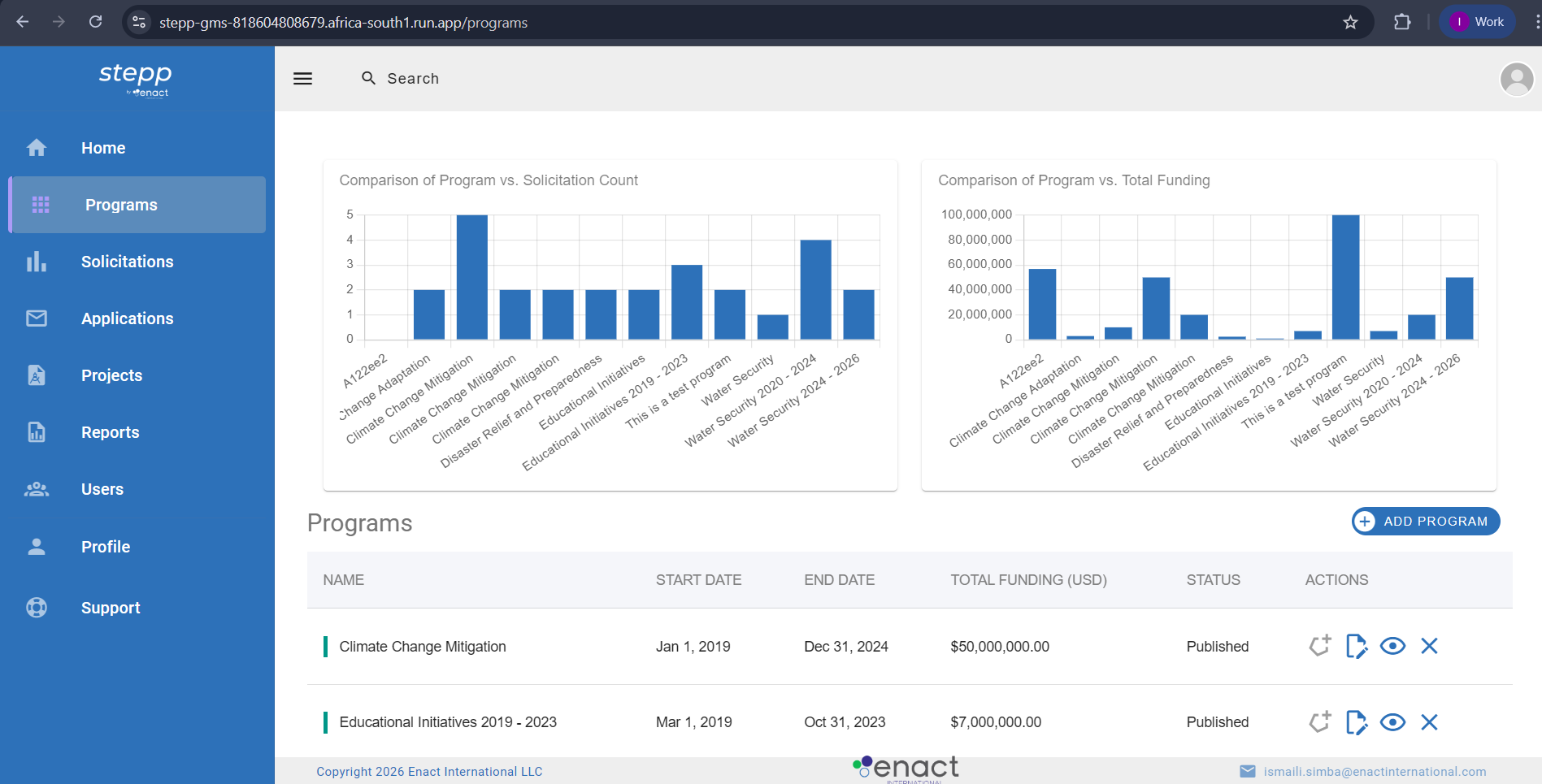
Task: Open browser extensions puzzle icon
Action: tap(1402, 22)
